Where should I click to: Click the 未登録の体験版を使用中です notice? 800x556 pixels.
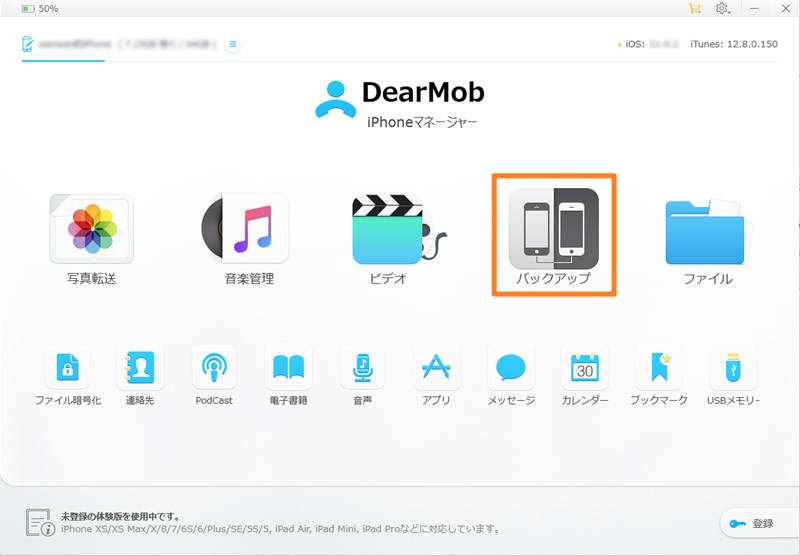120,516
